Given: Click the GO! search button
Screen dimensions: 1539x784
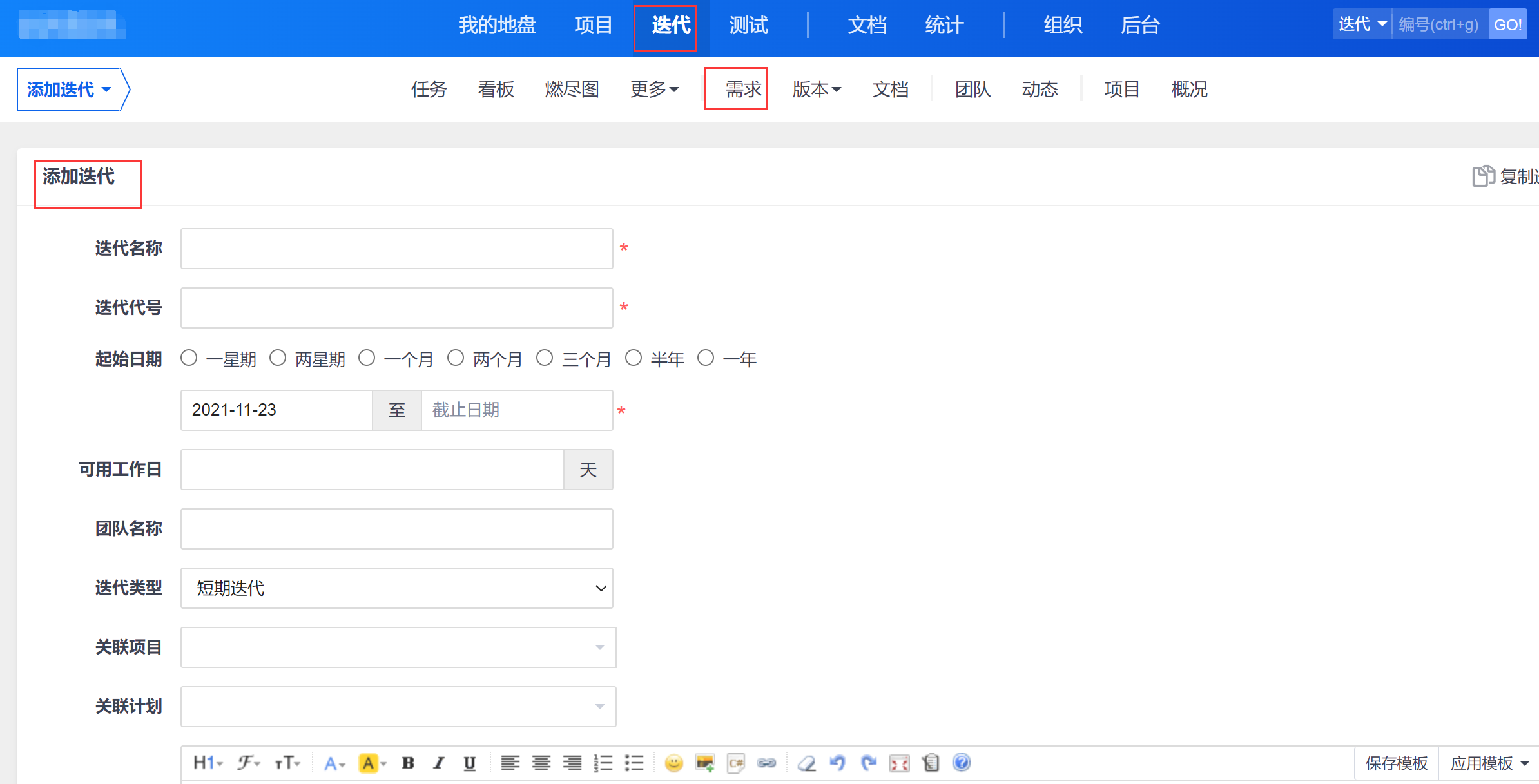Looking at the screenshot, I should coord(1507,24).
